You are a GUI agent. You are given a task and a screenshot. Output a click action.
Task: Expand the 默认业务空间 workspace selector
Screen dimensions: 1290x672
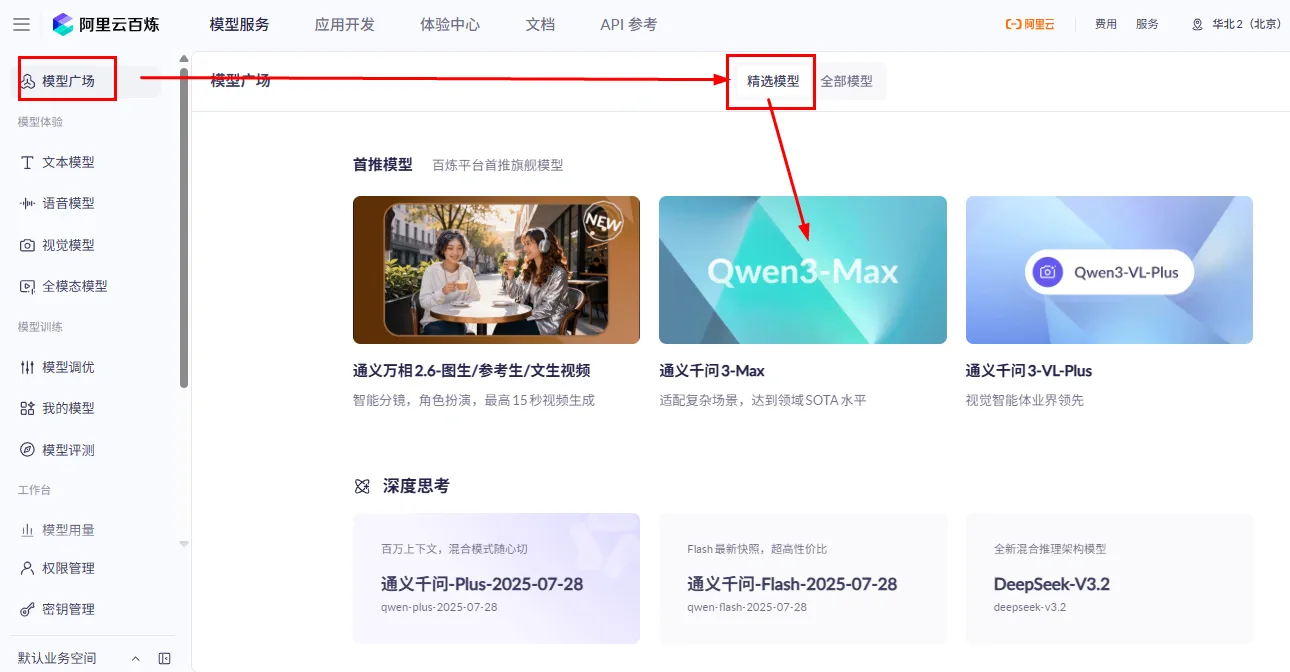point(78,658)
